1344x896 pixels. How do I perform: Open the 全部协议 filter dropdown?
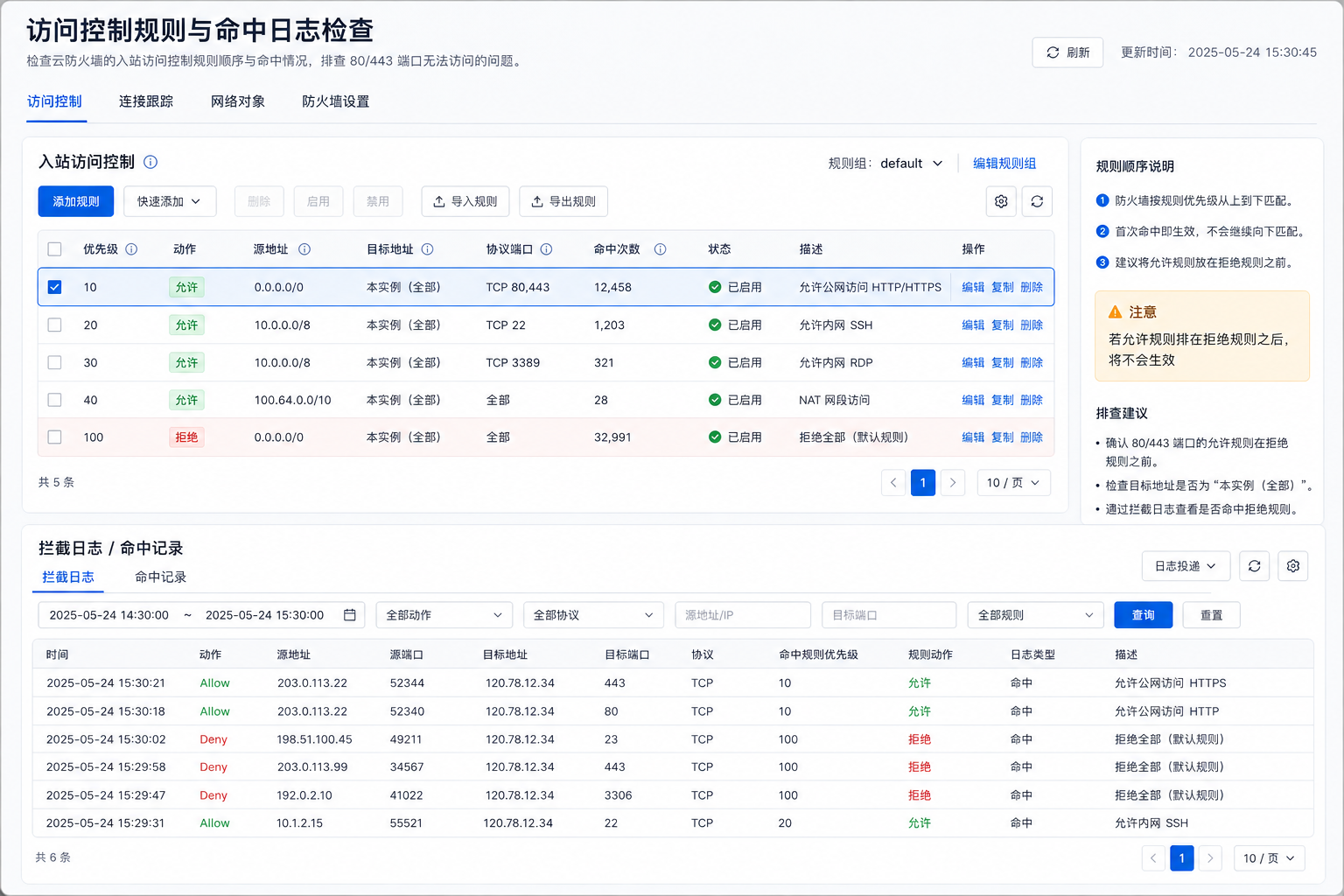pos(593,615)
